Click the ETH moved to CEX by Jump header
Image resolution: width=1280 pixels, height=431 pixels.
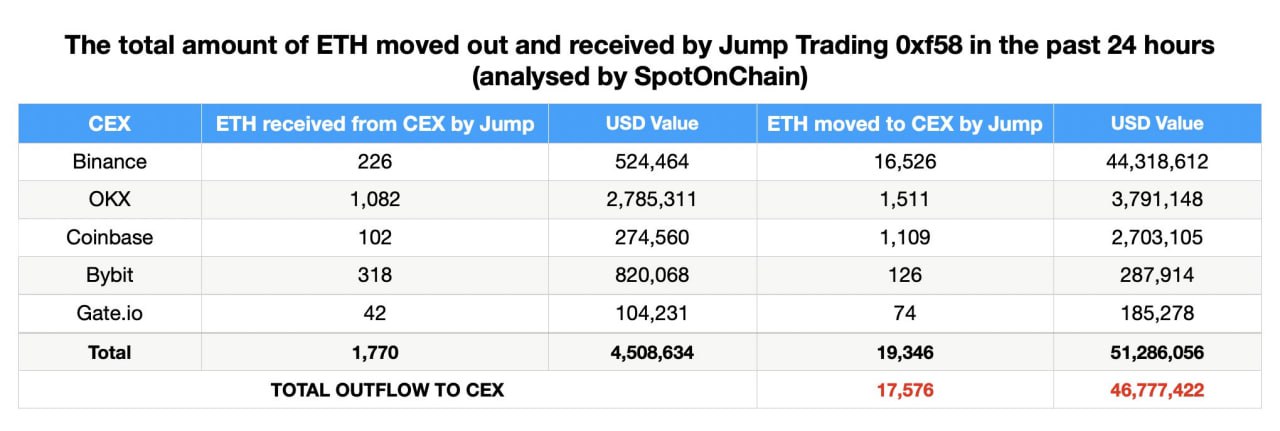click(905, 124)
